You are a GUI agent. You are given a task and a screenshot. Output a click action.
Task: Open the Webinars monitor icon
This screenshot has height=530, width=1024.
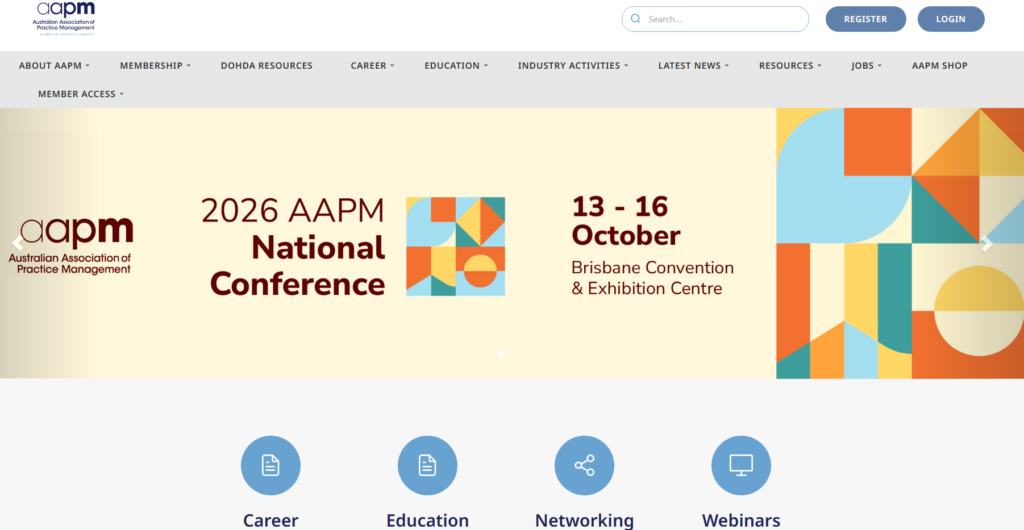pyautogui.click(x=741, y=465)
